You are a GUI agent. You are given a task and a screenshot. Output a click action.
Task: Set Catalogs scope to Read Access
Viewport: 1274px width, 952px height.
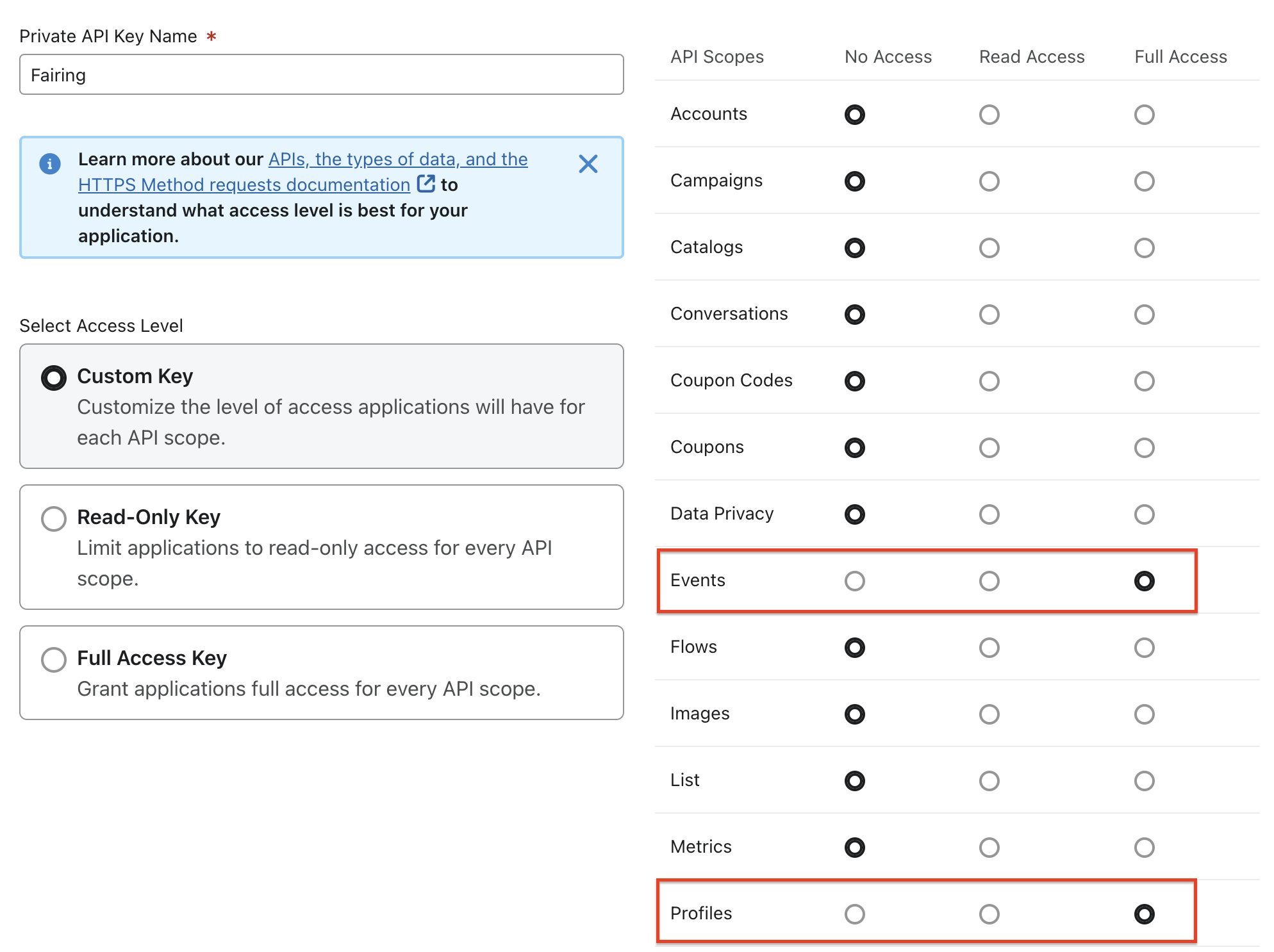(989, 248)
